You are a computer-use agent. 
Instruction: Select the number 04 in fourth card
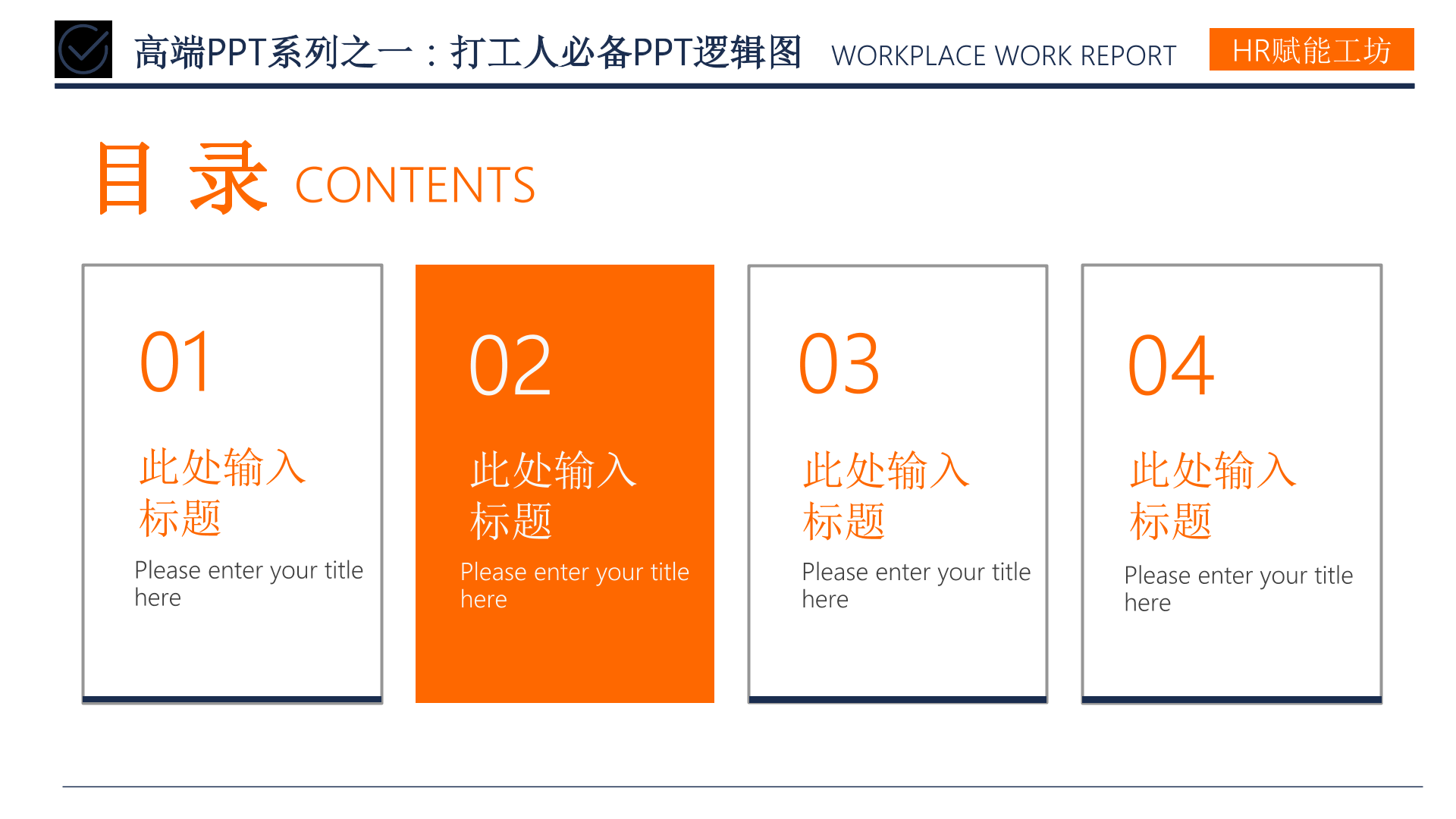pos(1171,366)
